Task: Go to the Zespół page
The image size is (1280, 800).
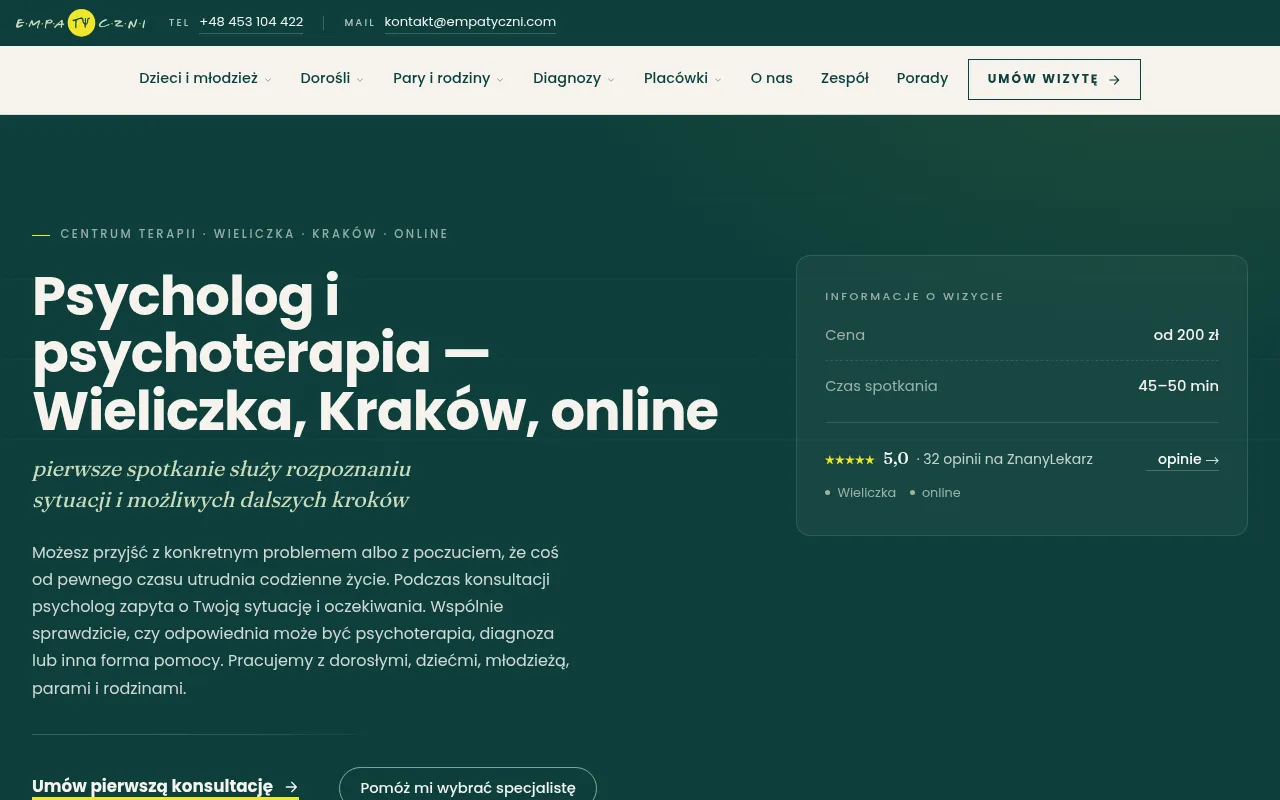Action: tap(845, 78)
